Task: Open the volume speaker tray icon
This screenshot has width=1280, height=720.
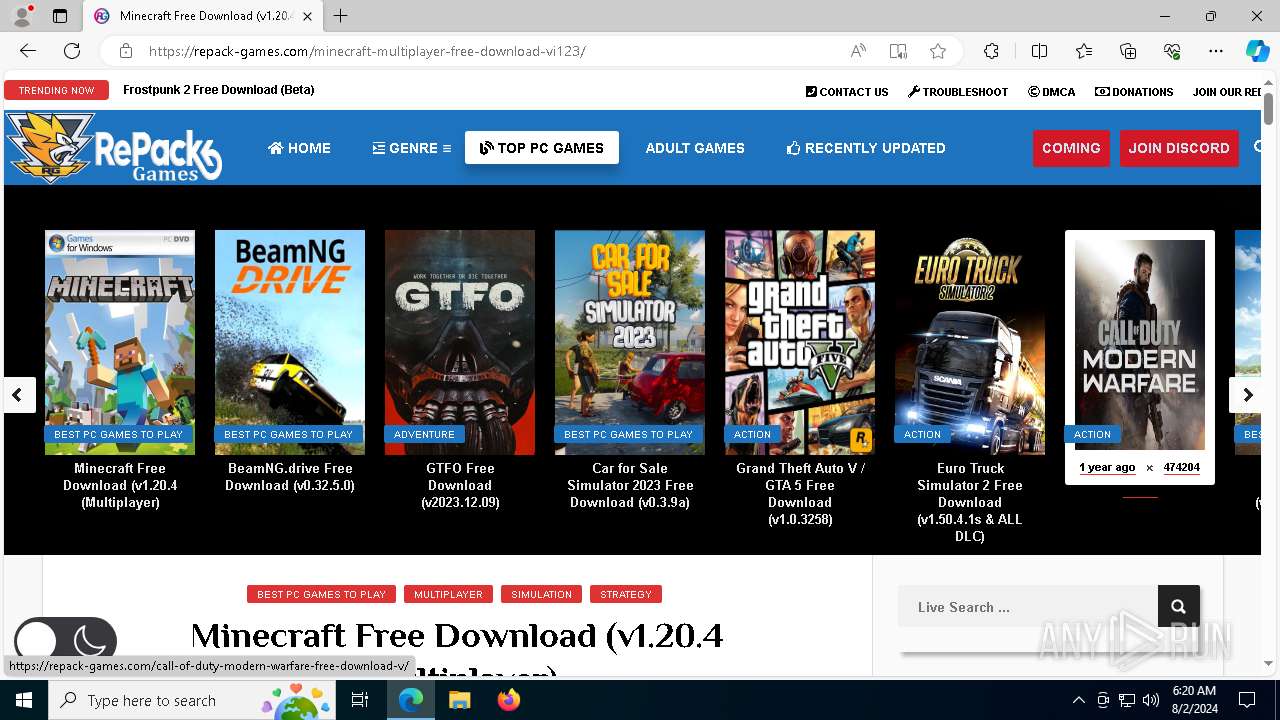Action: [1151, 700]
